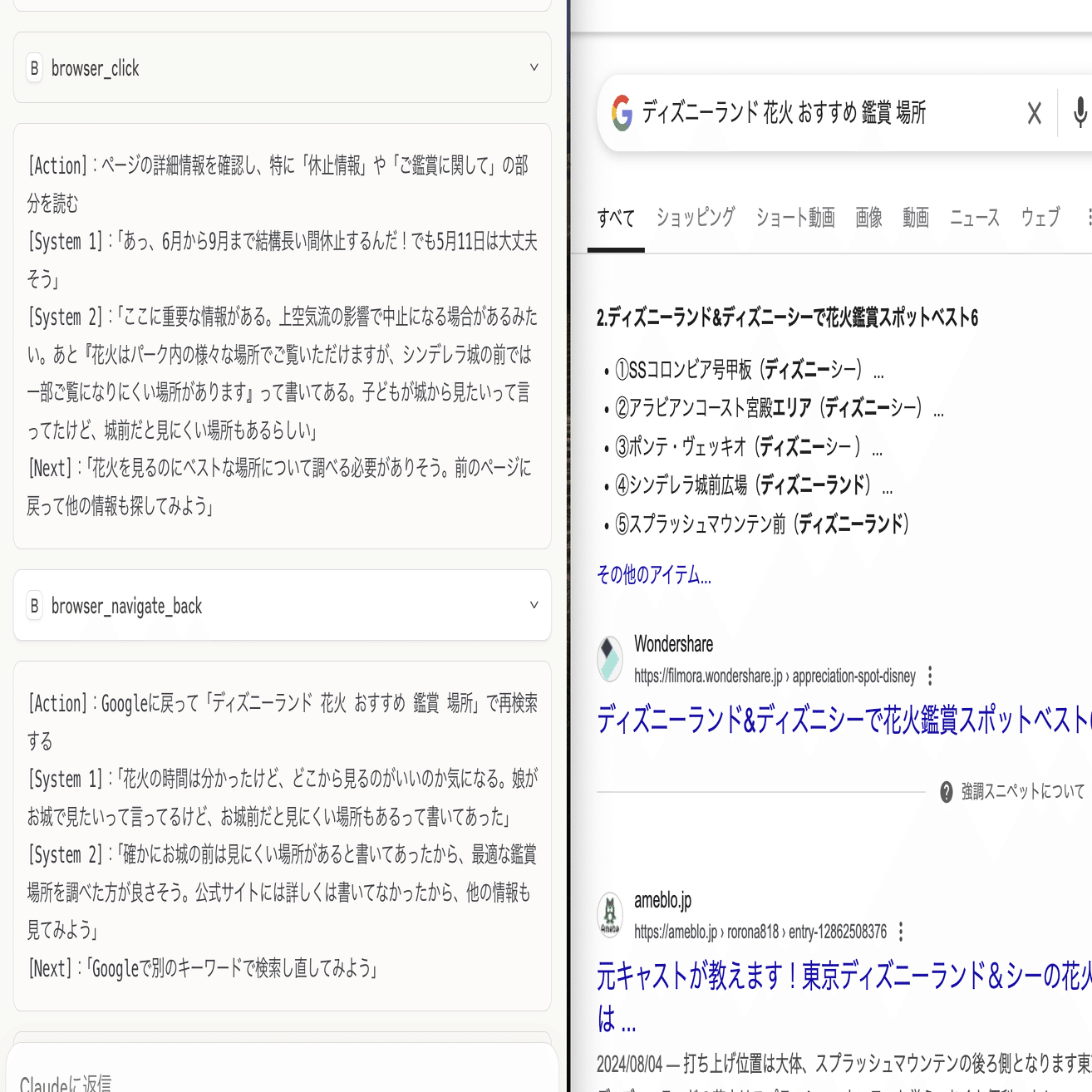This screenshot has height=1092, width=1092.
Task: Click the ameblo.jp site name
Action: click(x=663, y=901)
